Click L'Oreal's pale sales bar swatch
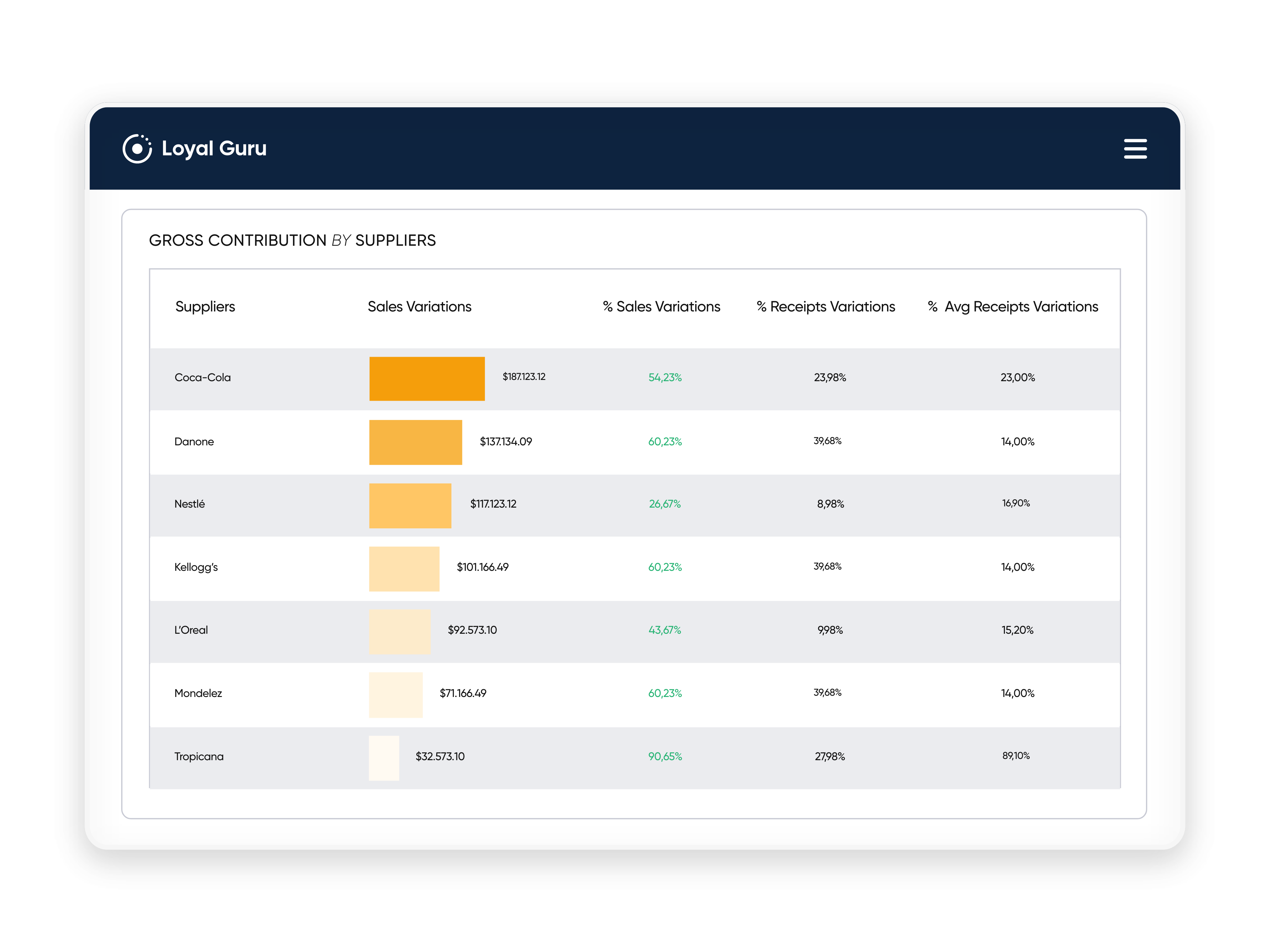 [x=400, y=631]
